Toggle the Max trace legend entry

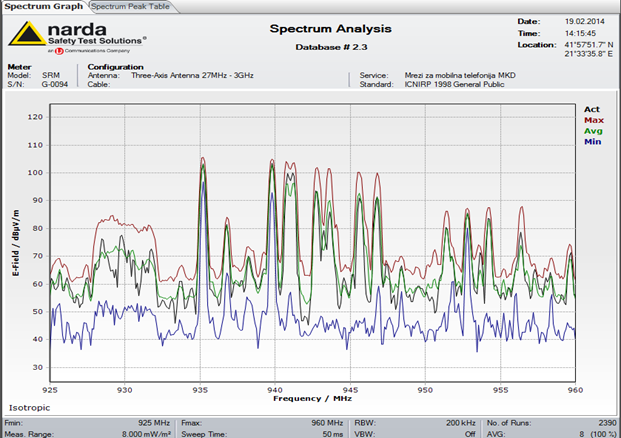(x=592, y=120)
